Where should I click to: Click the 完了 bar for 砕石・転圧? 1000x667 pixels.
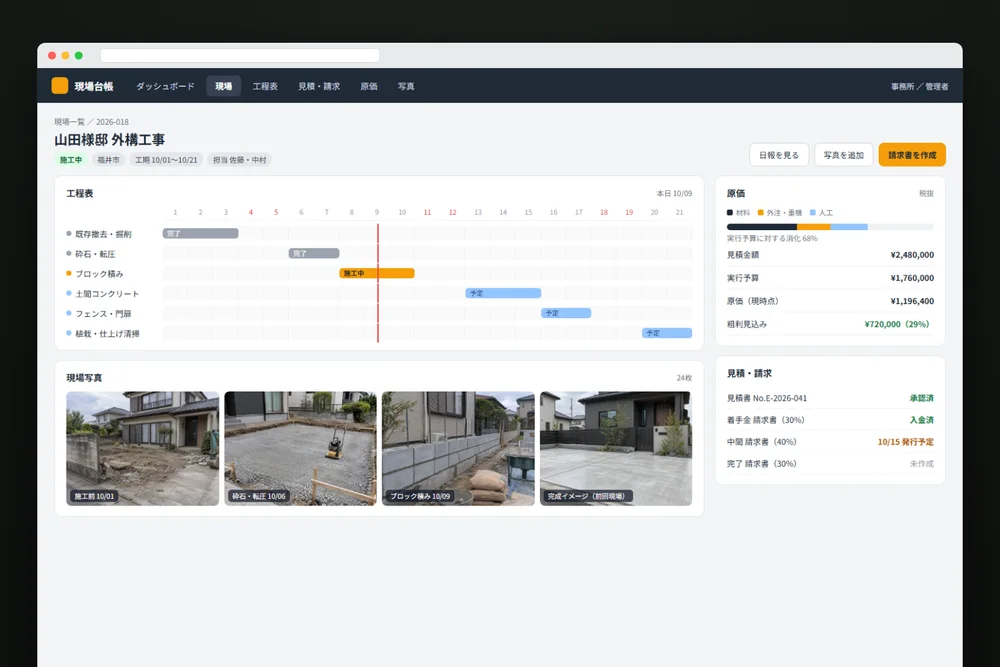tap(314, 253)
